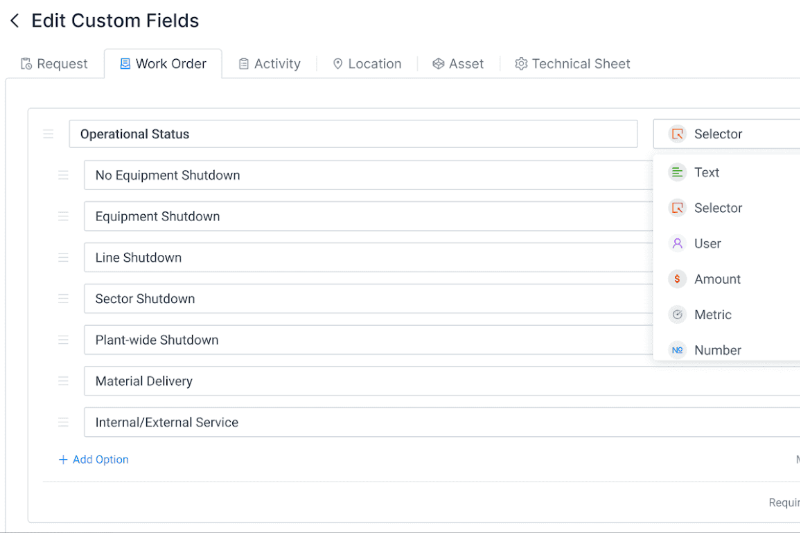The height and width of the screenshot is (533, 800).
Task: Choose the User field type option
Action: pos(707,243)
